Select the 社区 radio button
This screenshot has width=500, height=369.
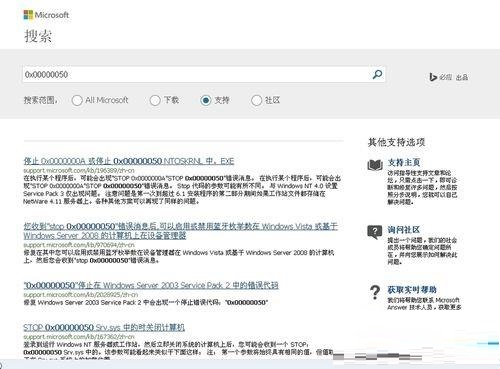[256, 100]
